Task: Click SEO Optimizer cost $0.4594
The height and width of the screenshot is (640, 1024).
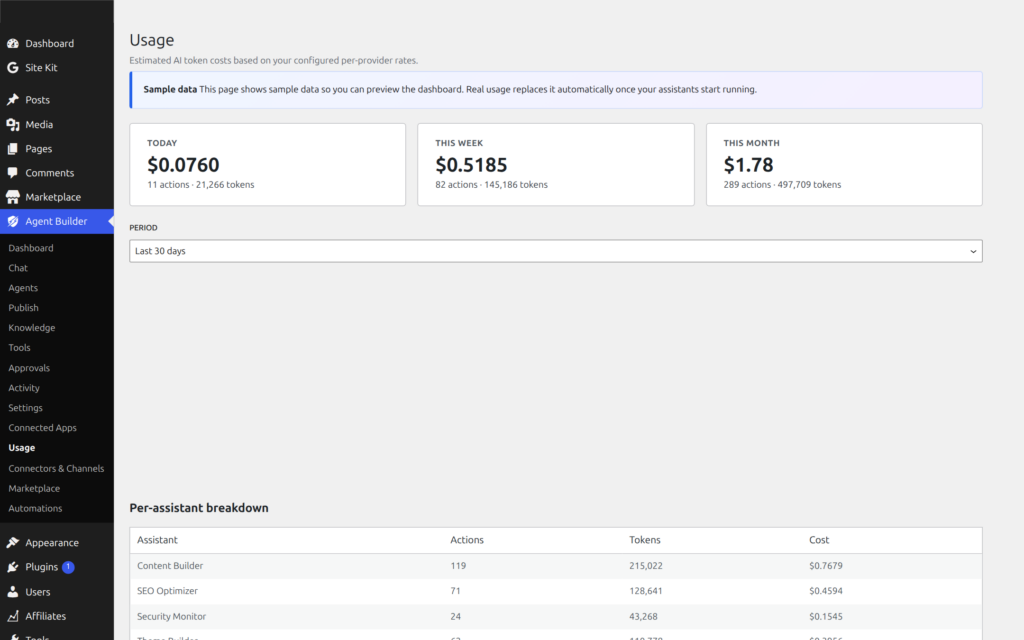Action: [826, 591]
